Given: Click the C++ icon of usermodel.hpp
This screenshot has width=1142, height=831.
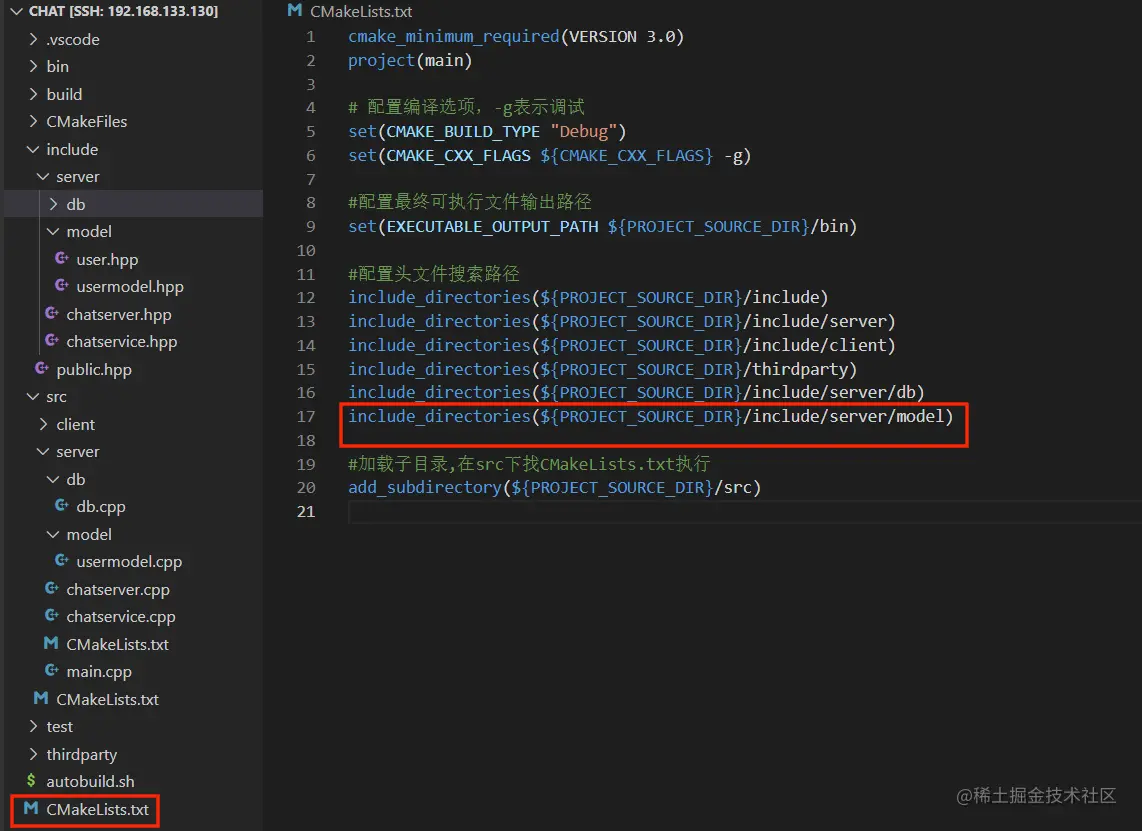Looking at the screenshot, I should coord(62,285).
